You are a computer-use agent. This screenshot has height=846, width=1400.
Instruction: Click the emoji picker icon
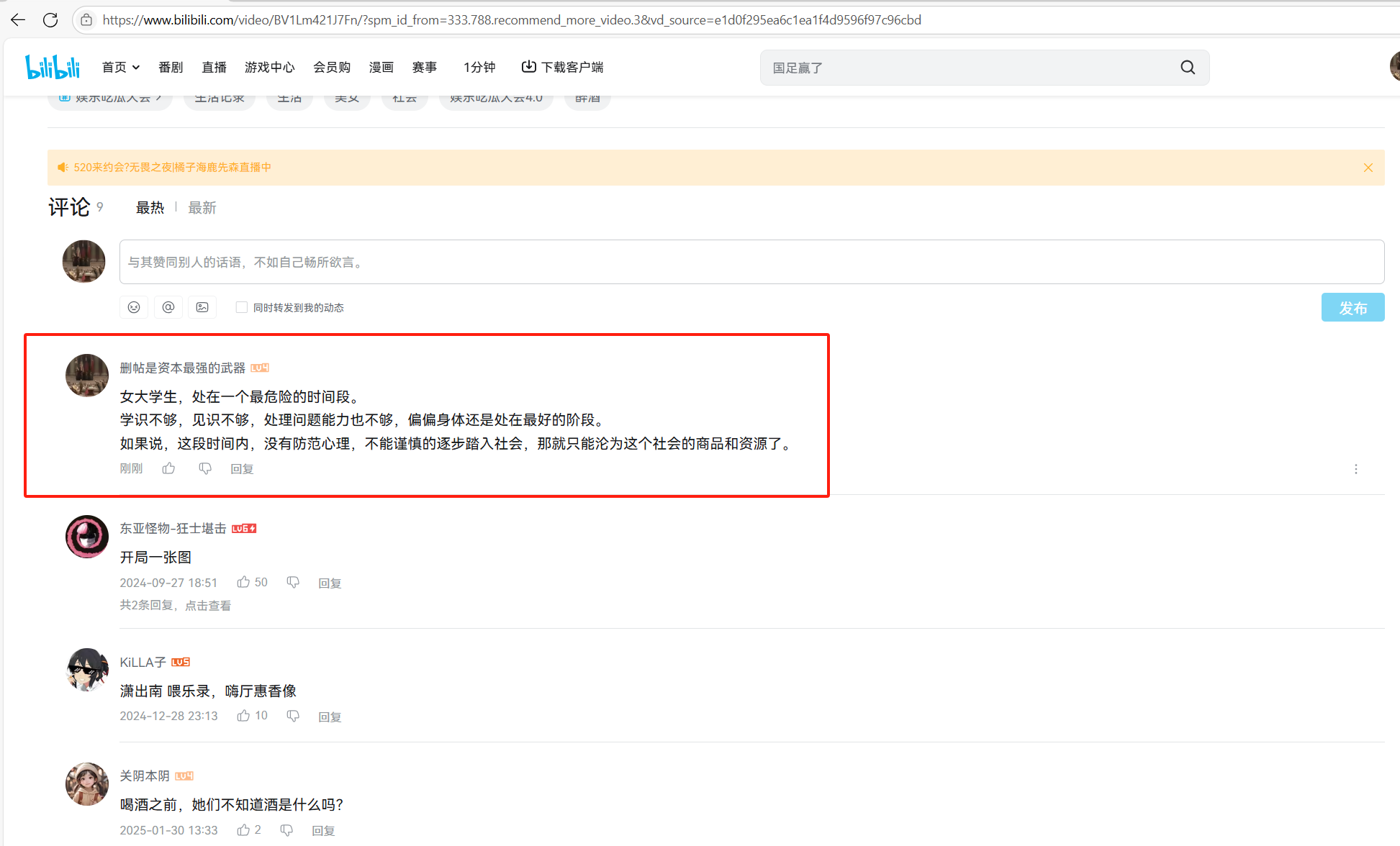point(134,307)
